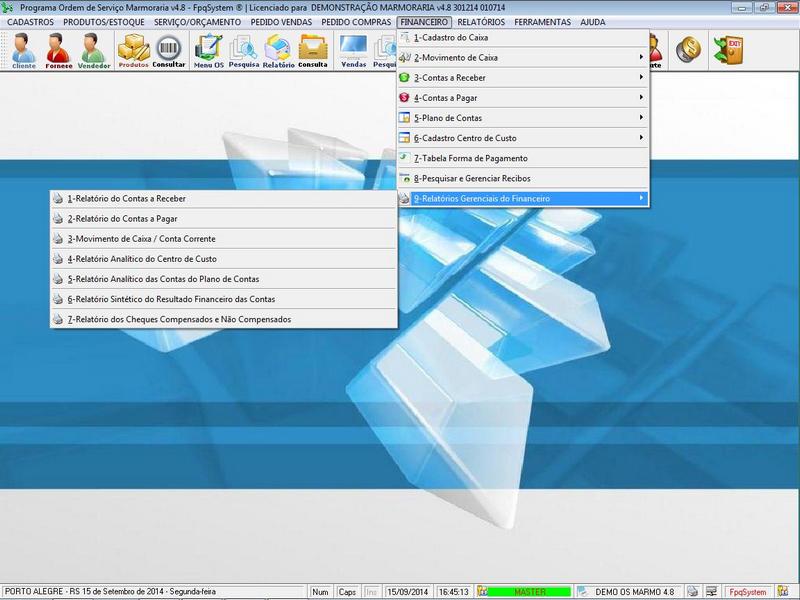Open the CADASTROS menu
The width and height of the screenshot is (800, 600).
pos(30,22)
